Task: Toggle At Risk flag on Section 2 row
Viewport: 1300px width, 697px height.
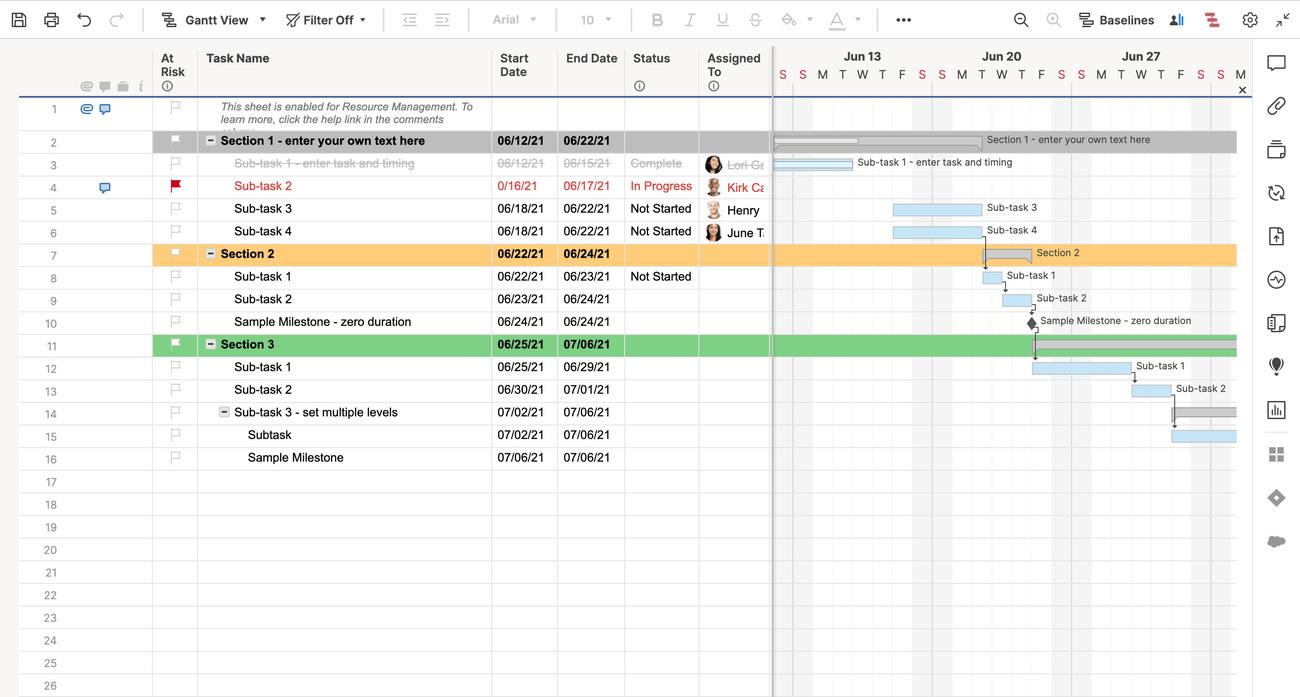Action: [x=176, y=254]
